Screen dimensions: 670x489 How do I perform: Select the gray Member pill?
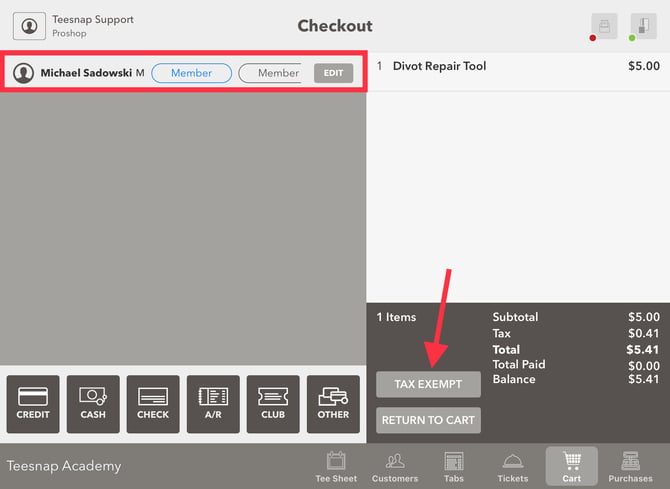coord(270,73)
